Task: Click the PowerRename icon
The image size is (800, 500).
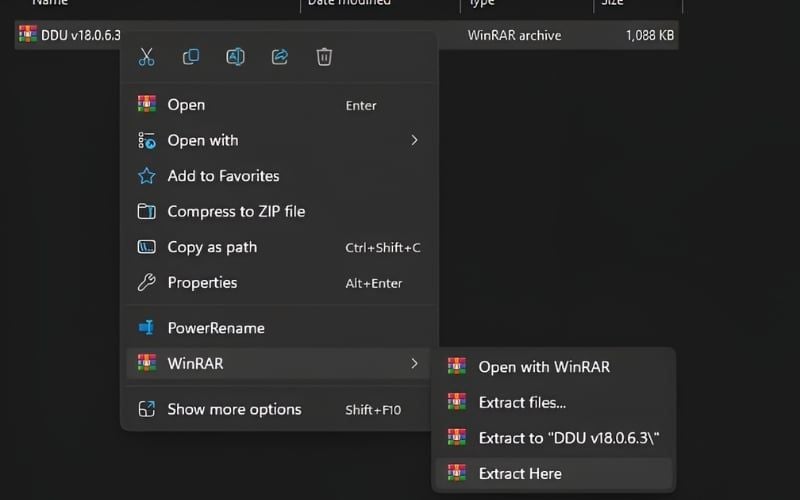Action: pos(147,328)
